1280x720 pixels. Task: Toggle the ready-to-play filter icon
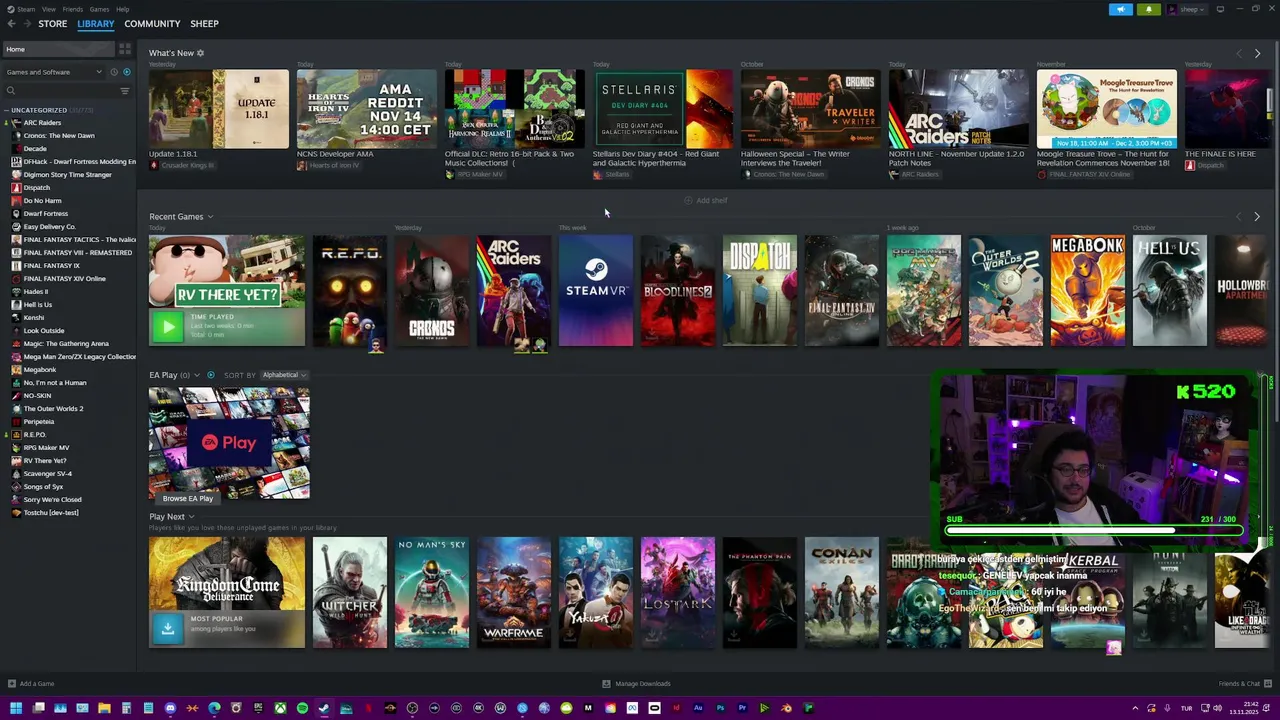(x=126, y=72)
